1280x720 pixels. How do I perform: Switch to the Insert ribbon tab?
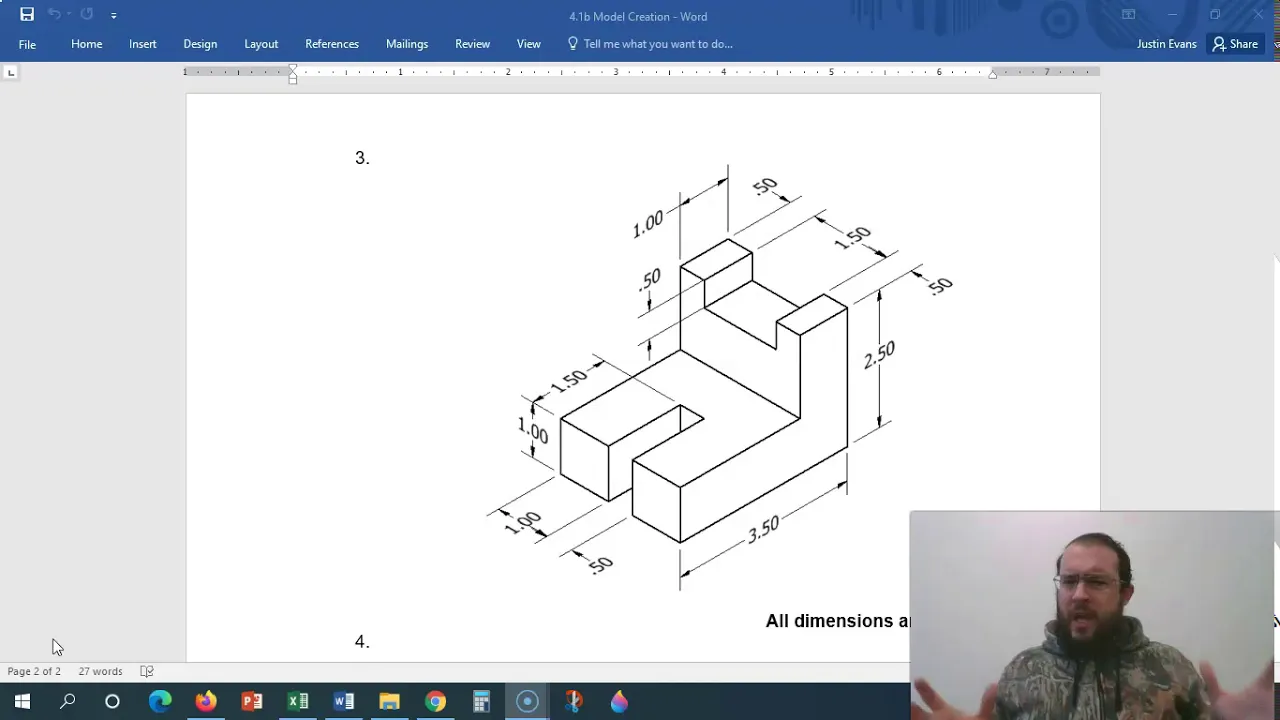click(143, 44)
